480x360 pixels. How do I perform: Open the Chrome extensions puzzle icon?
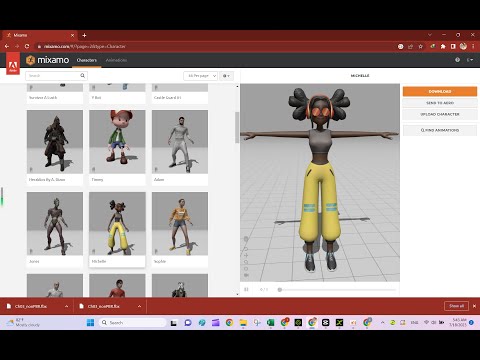(443, 46)
